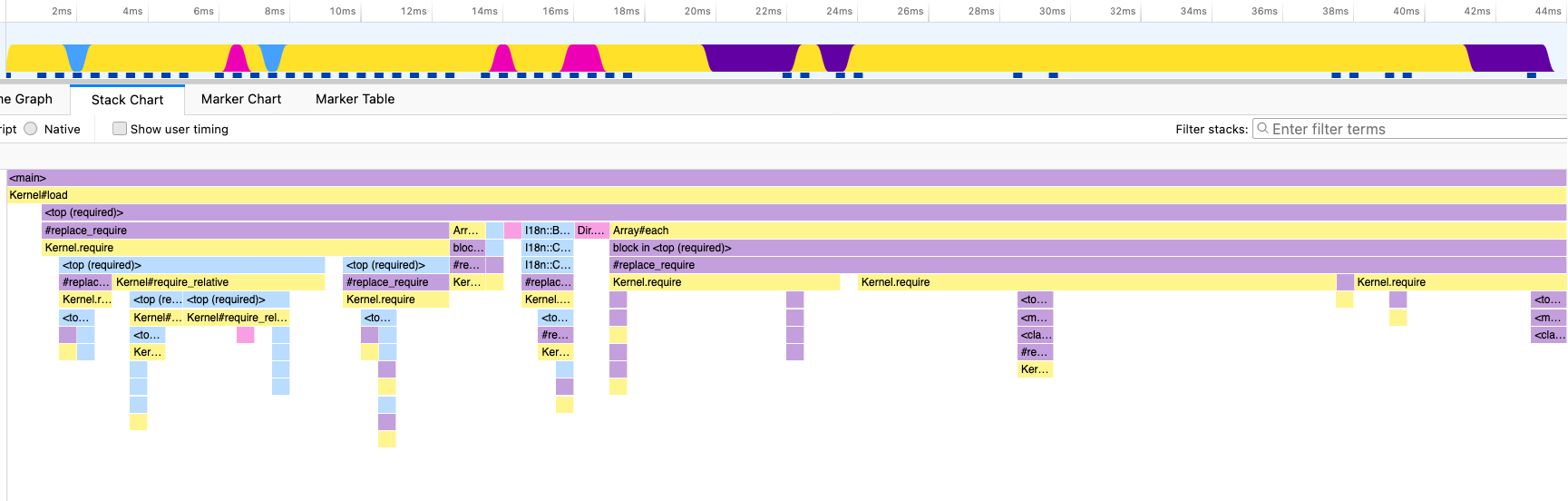Click the 30ms time ruler label
Image resolution: width=1568 pixels, height=501 pixels.
coord(1052,11)
